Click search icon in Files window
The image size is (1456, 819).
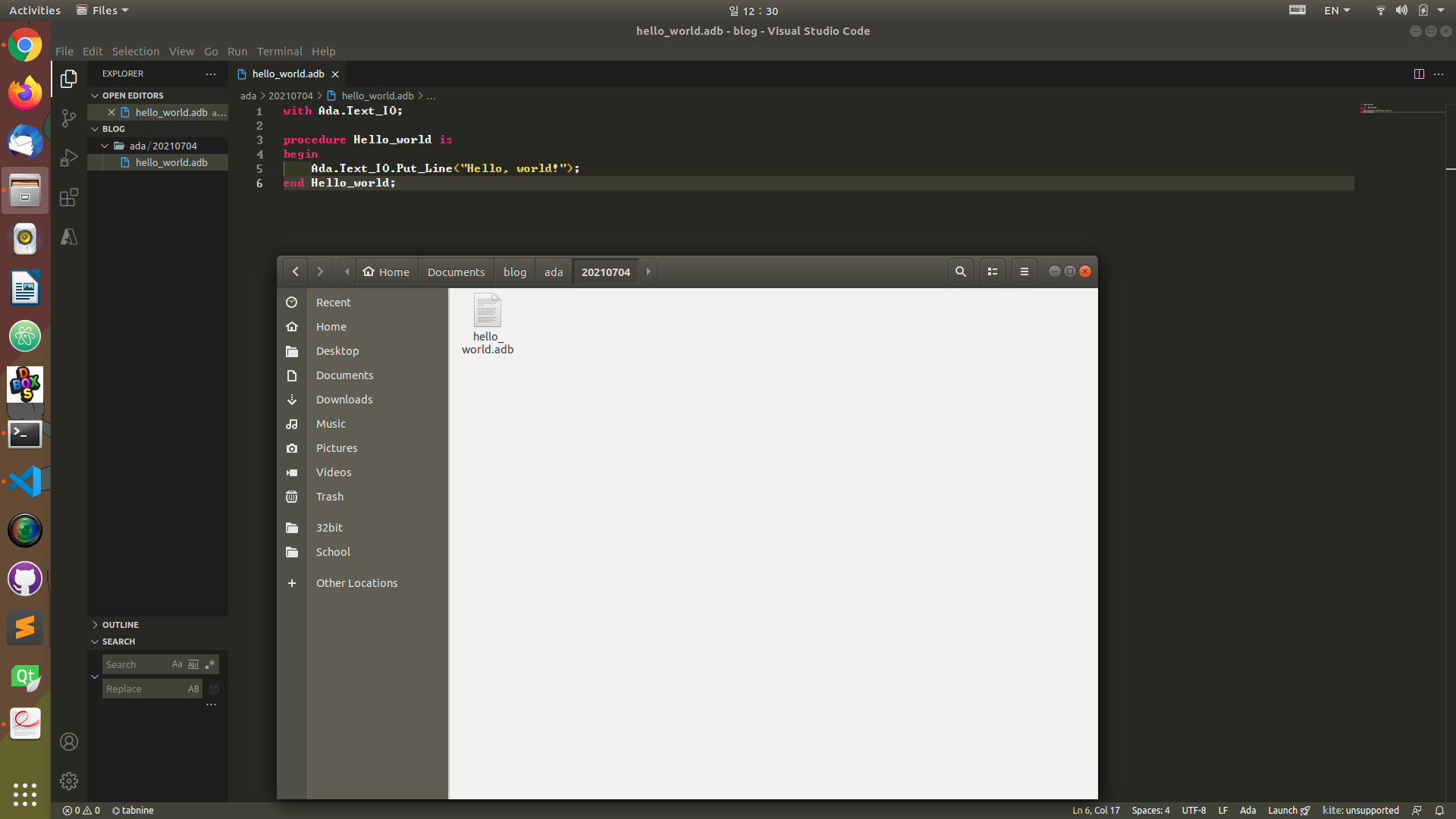pos(960,271)
